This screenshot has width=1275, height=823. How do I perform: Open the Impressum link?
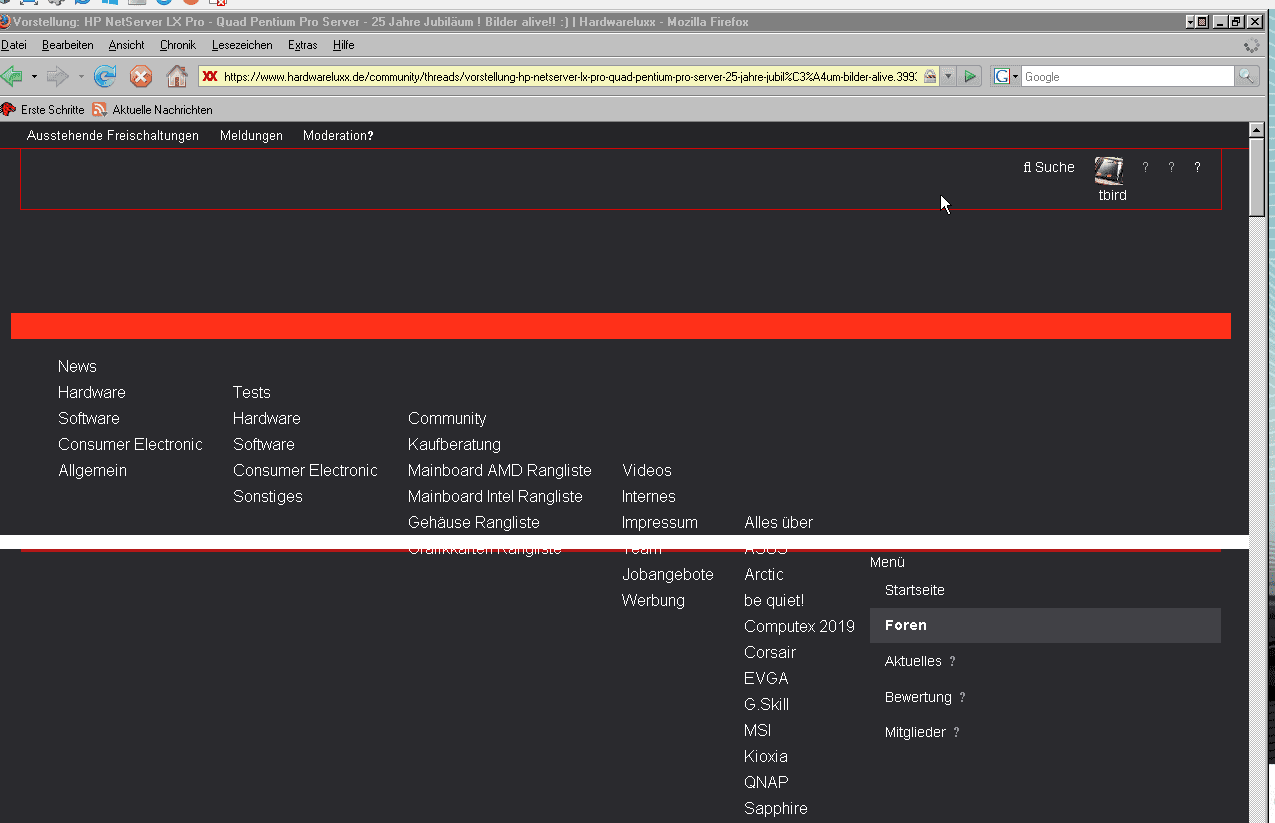[x=660, y=522]
